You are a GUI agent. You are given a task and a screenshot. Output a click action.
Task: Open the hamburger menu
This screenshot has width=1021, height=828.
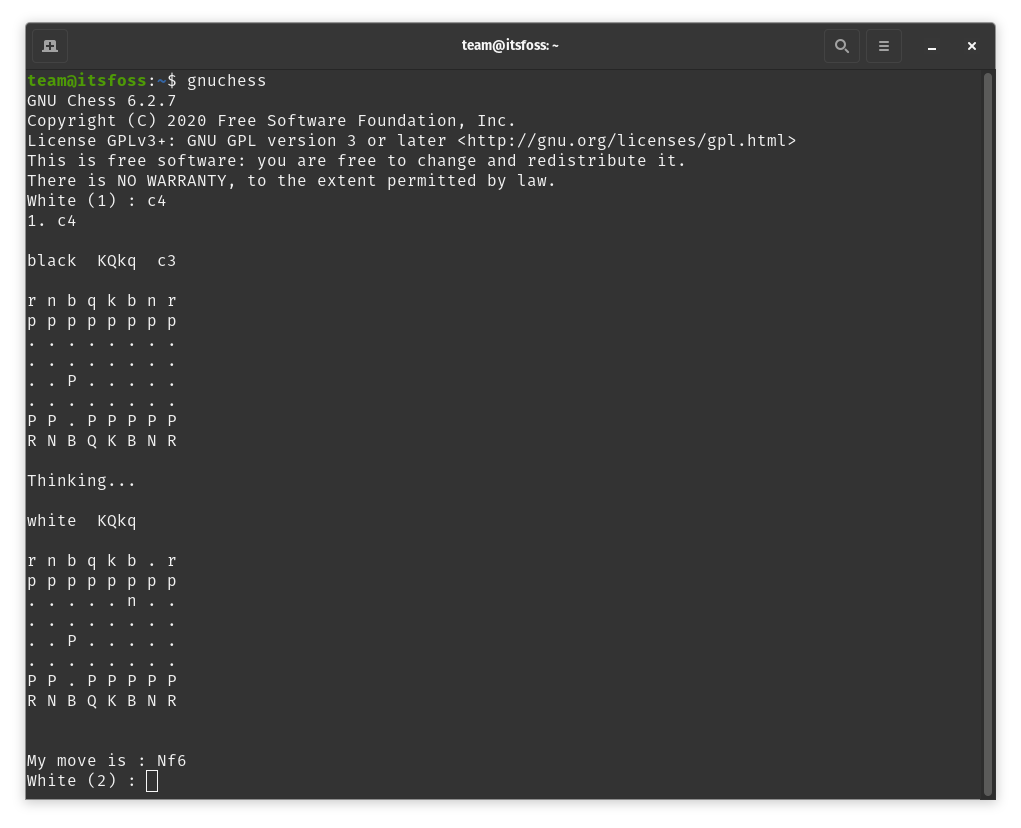[x=884, y=46]
